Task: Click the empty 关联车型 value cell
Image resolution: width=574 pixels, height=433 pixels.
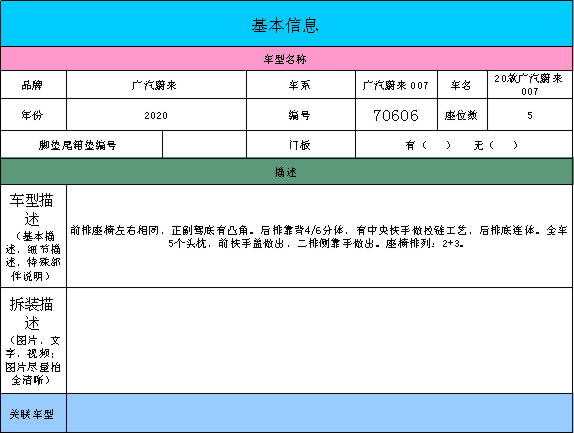Action: pos(319,413)
